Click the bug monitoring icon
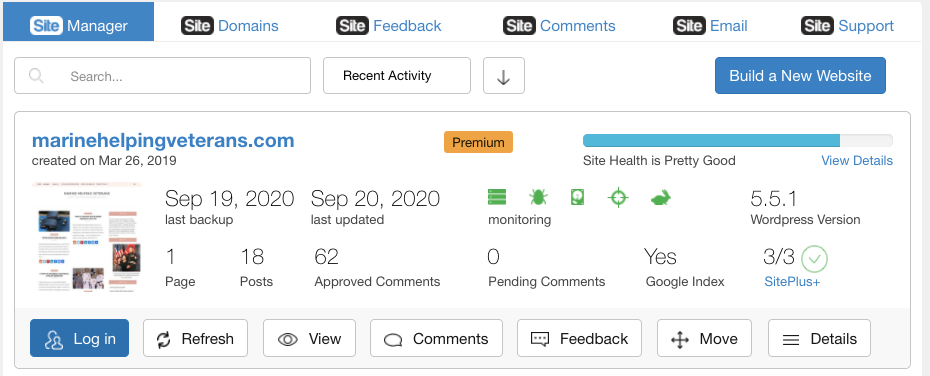Image resolution: width=930 pixels, height=376 pixels. 538,197
